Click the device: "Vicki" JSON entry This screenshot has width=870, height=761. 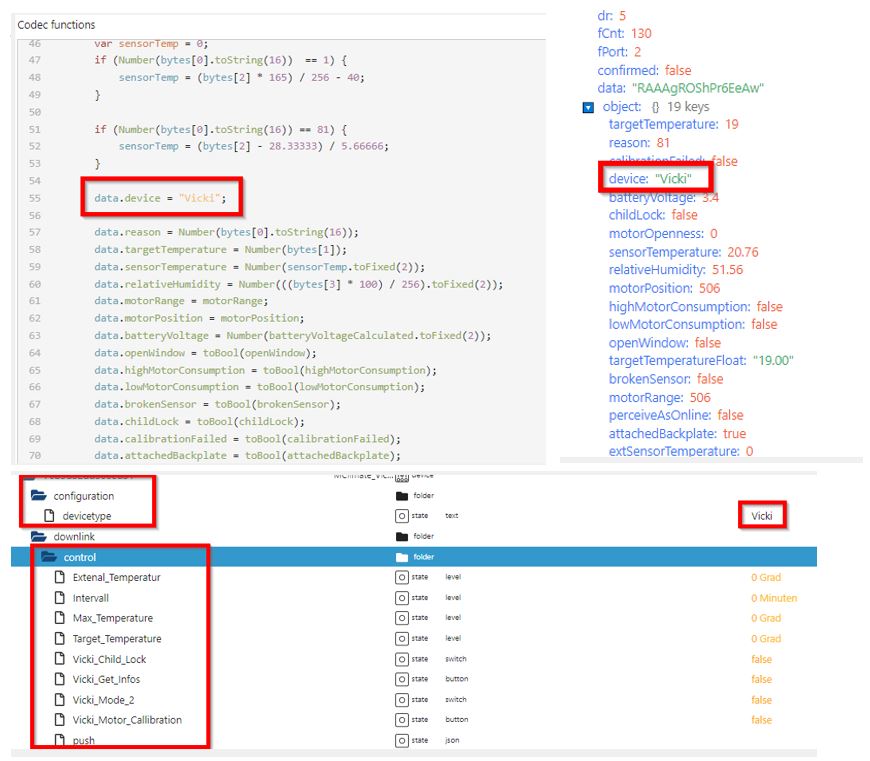point(650,179)
